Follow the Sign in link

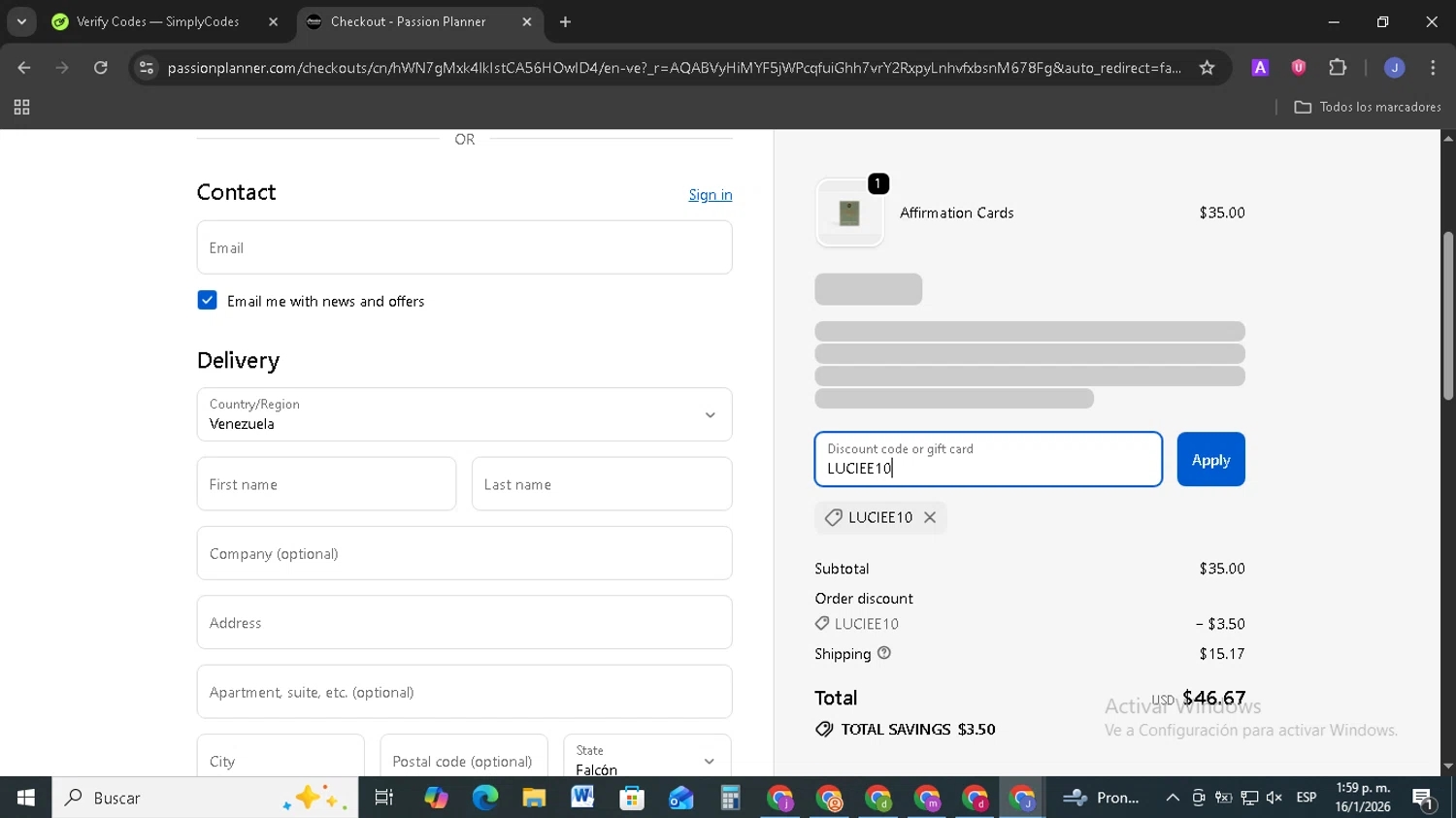point(711,195)
